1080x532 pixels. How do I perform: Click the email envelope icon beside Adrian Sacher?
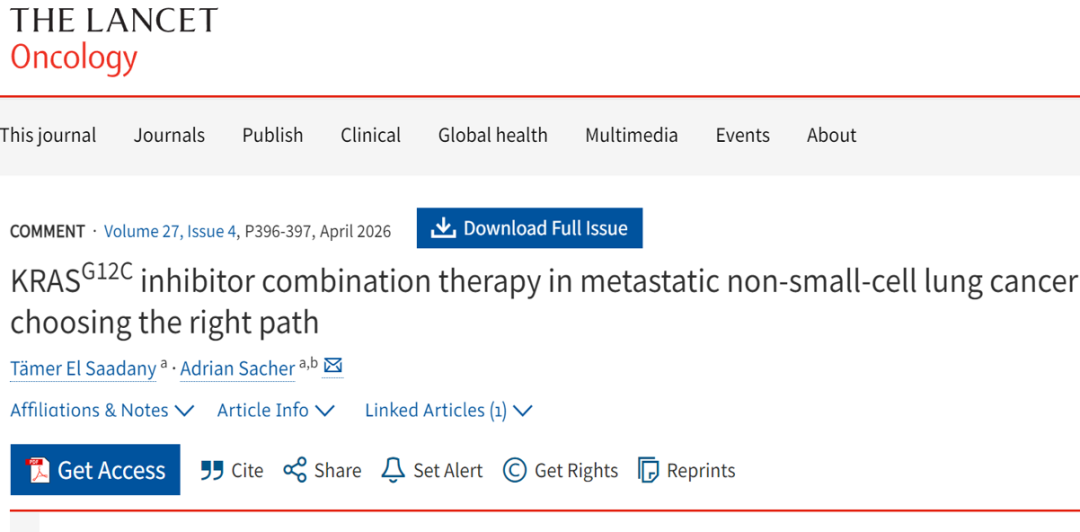(333, 366)
